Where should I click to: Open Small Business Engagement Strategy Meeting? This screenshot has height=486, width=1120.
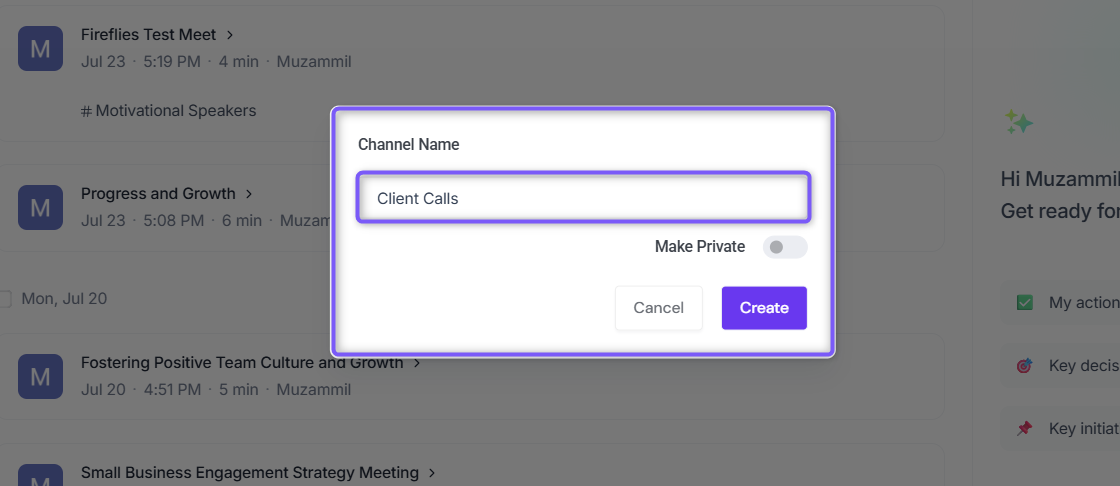[249, 472]
